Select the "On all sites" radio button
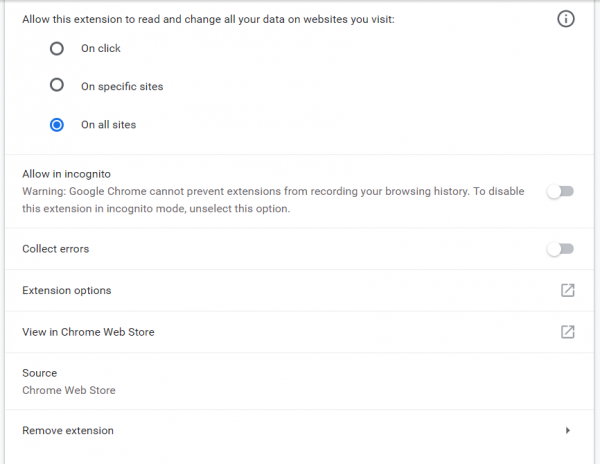 [x=57, y=125]
